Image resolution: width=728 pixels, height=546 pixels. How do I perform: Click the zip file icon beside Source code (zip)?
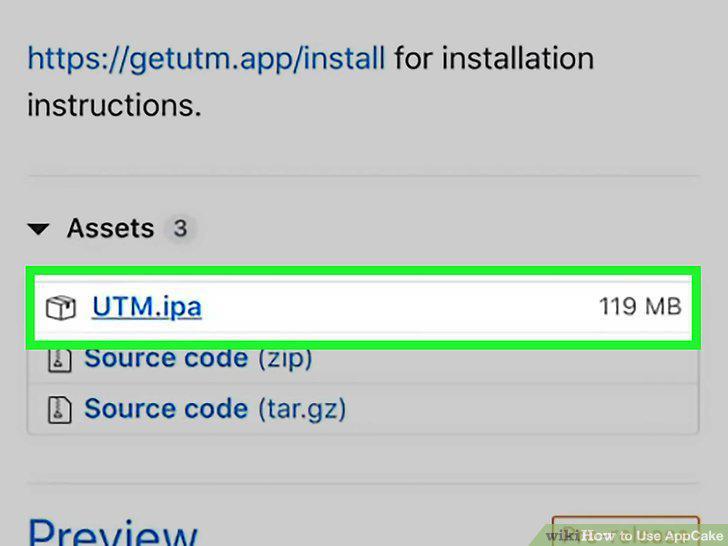click(x=60, y=361)
